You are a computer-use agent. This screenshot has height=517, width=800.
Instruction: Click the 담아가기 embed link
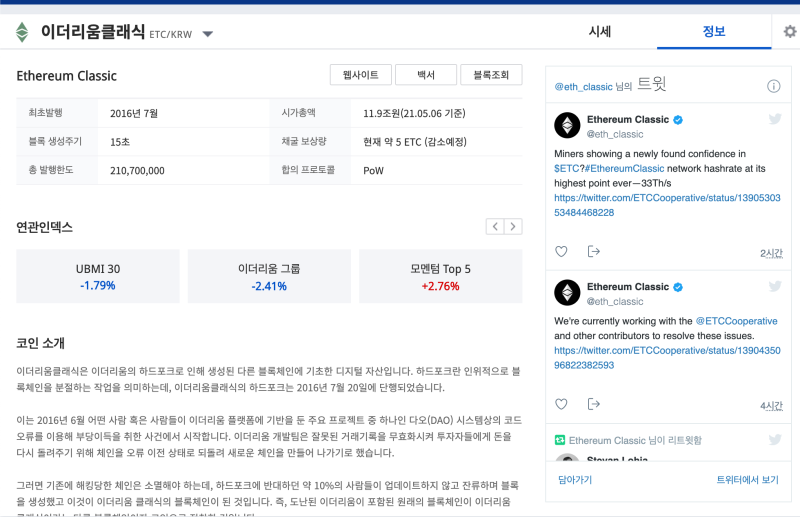(575, 480)
